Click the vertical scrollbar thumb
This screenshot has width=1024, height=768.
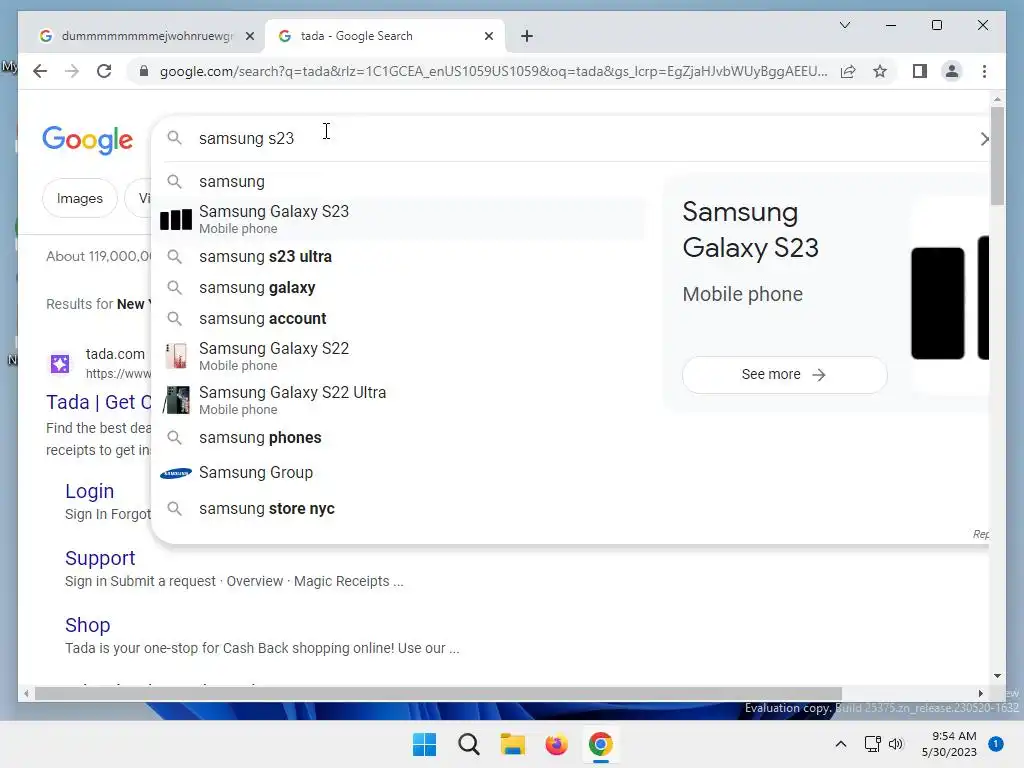997,156
